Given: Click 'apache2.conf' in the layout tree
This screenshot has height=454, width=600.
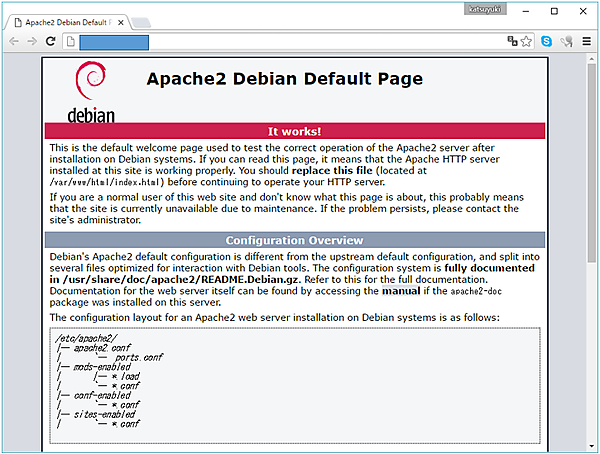Looking at the screenshot, I should point(102,348).
